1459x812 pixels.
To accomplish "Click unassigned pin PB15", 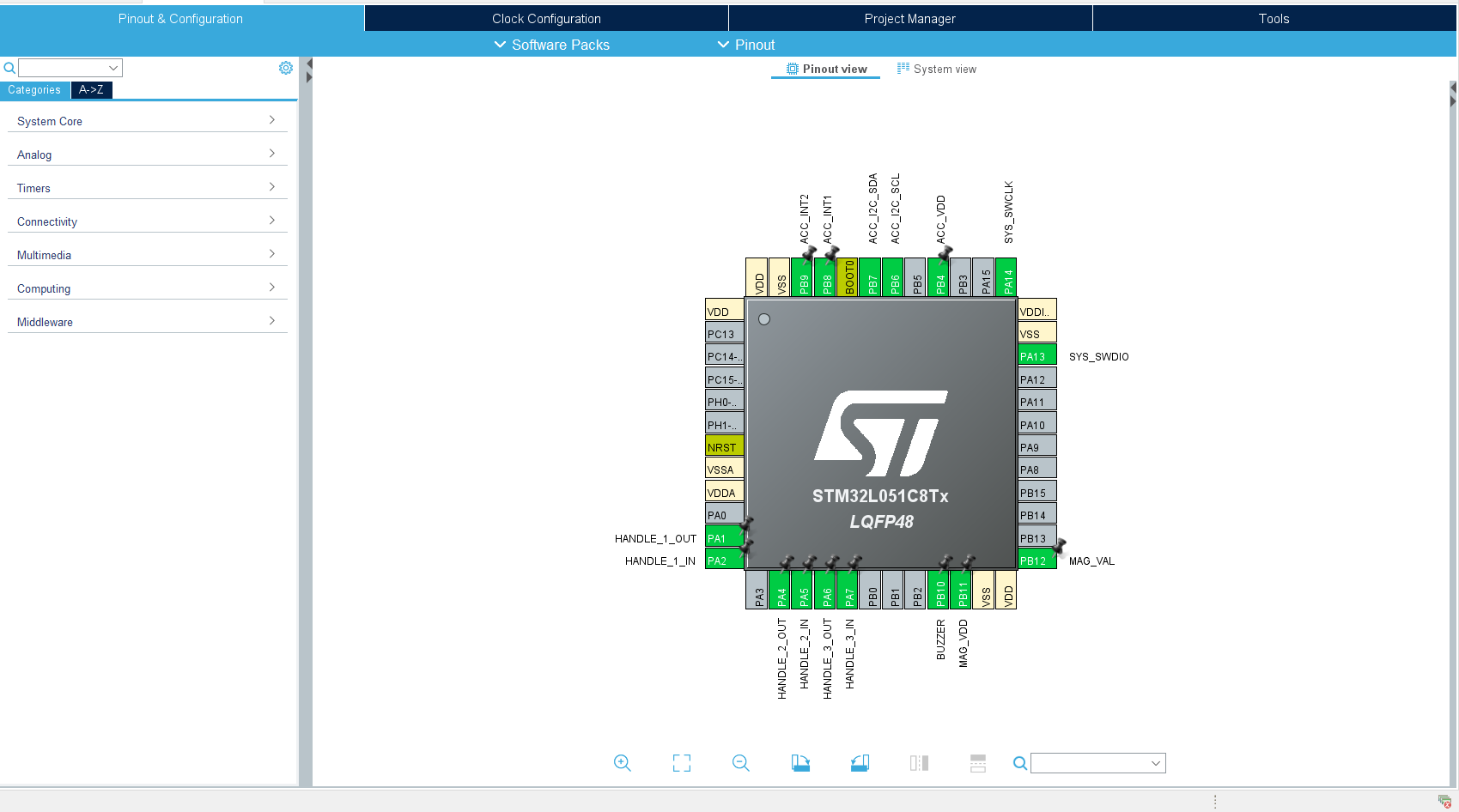I will 1037,492.
